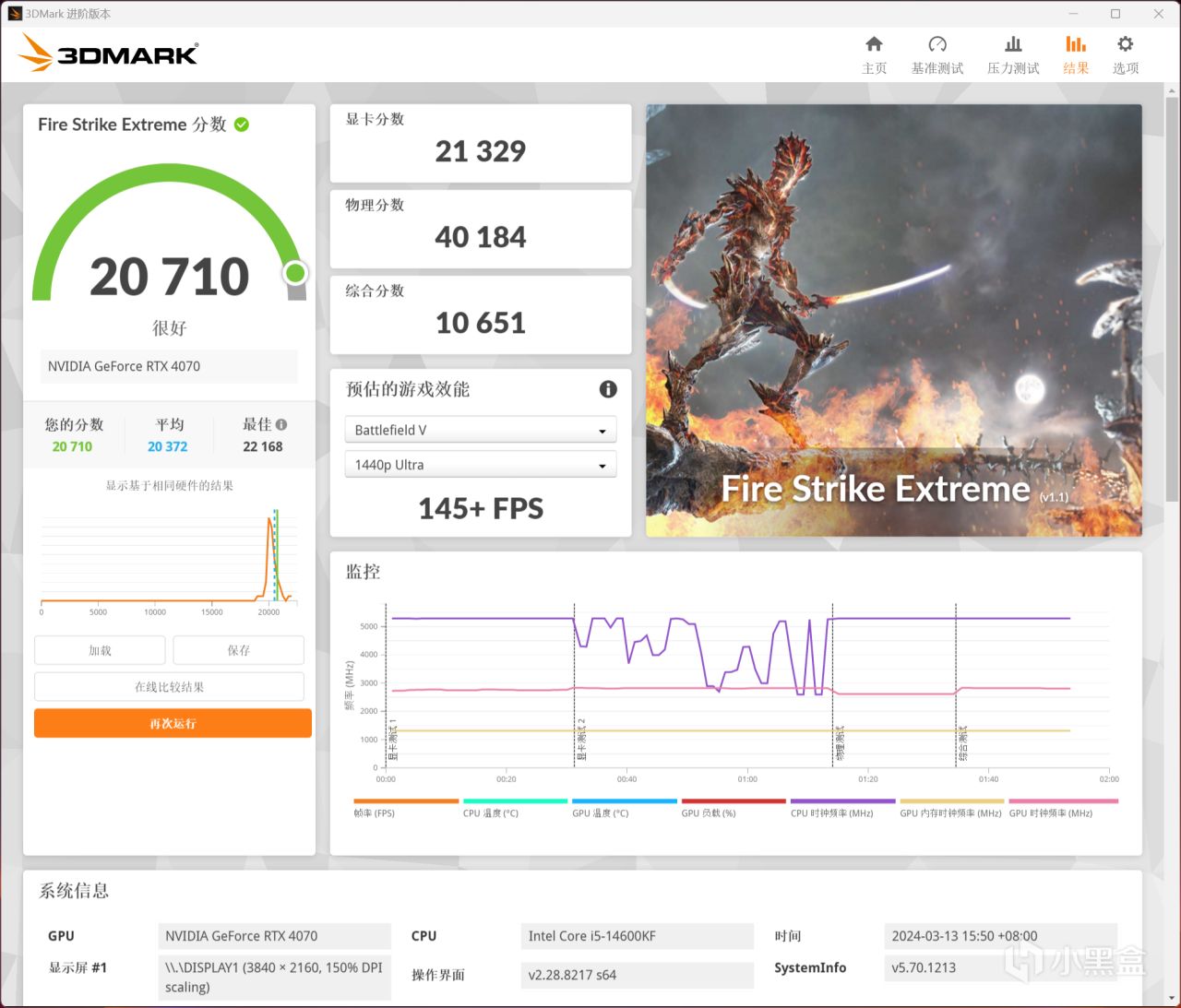Screen dimensions: 1181x1008
Task: Click the orange 再次运行 run again button
Action: tap(173, 724)
